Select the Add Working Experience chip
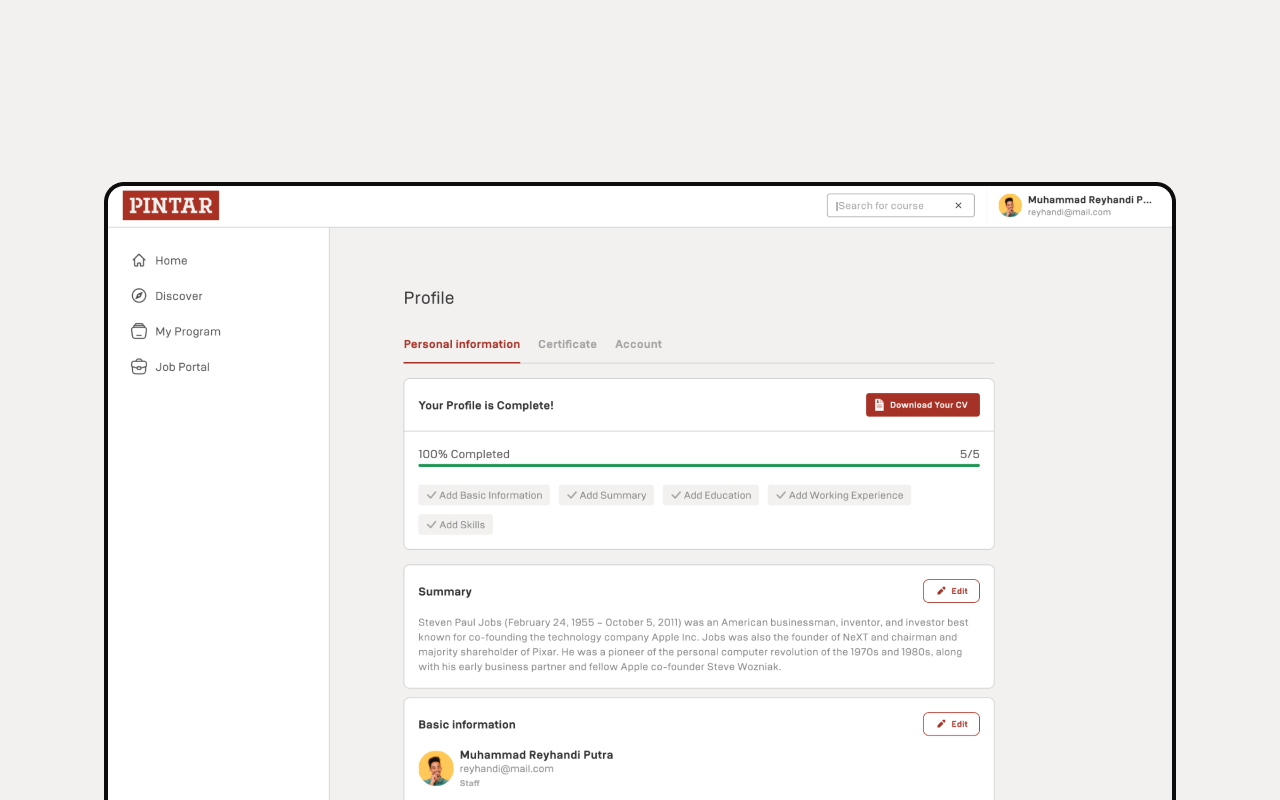 point(839,495)
